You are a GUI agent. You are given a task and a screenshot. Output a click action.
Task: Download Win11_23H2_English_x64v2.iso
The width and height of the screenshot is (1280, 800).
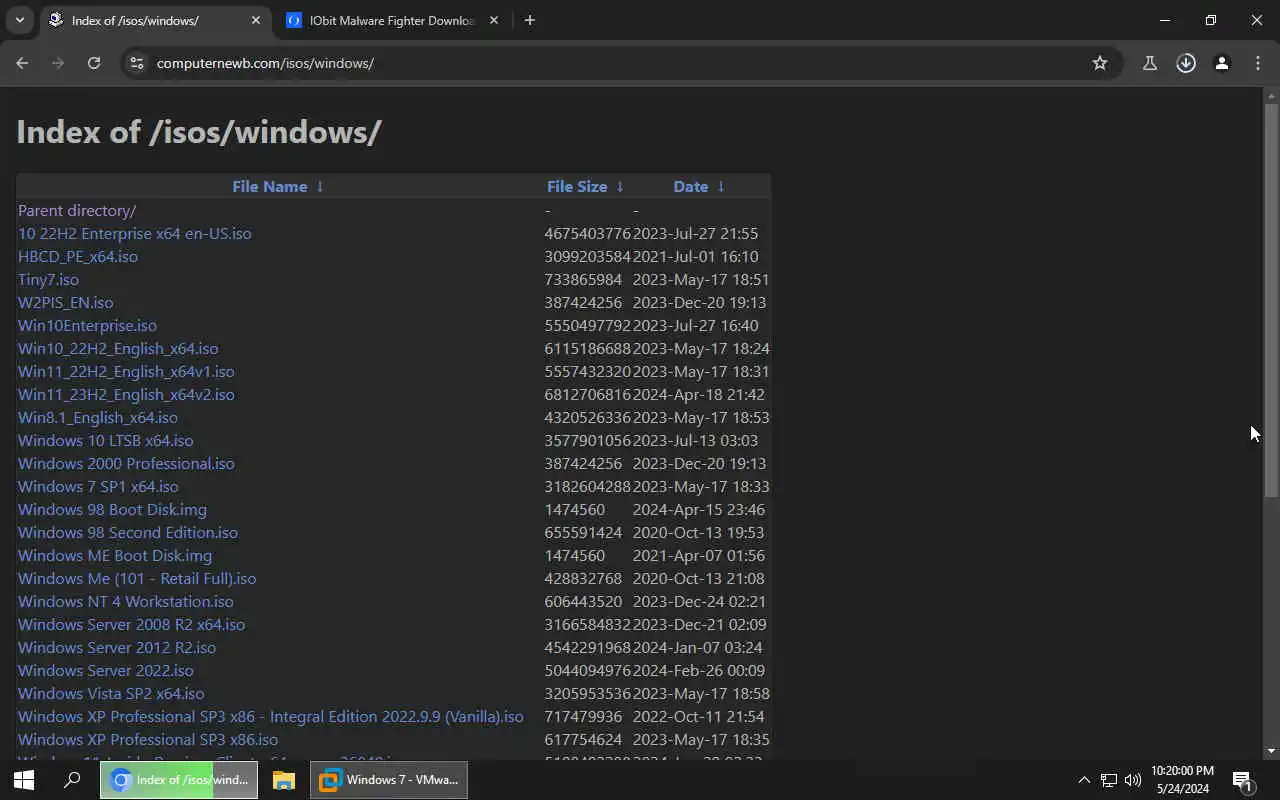(x=126, y=394)
